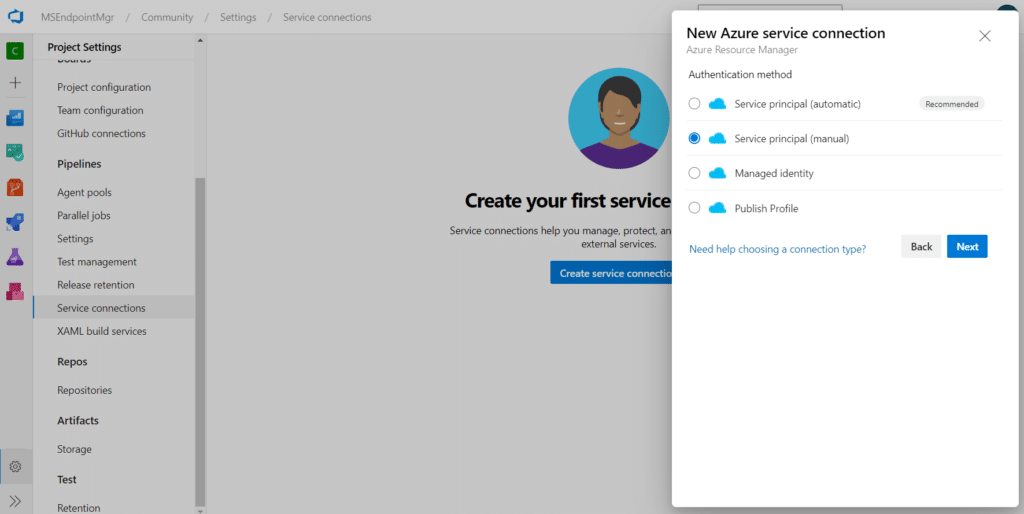Open Parallel jobs settings

point(84,216)
